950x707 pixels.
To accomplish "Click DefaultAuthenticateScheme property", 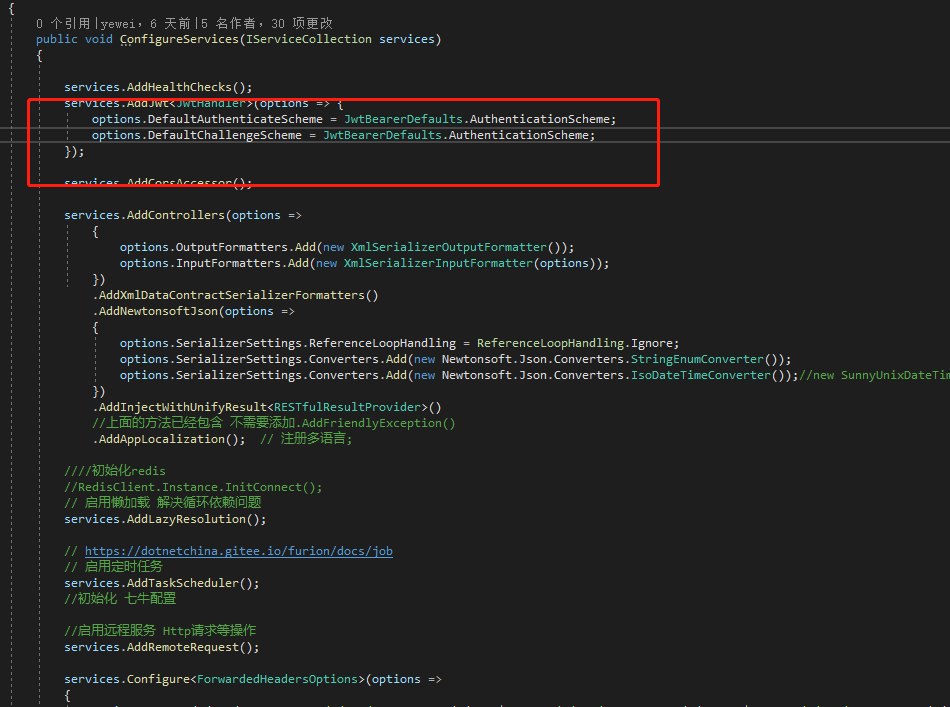I will [x=235, y=119].
